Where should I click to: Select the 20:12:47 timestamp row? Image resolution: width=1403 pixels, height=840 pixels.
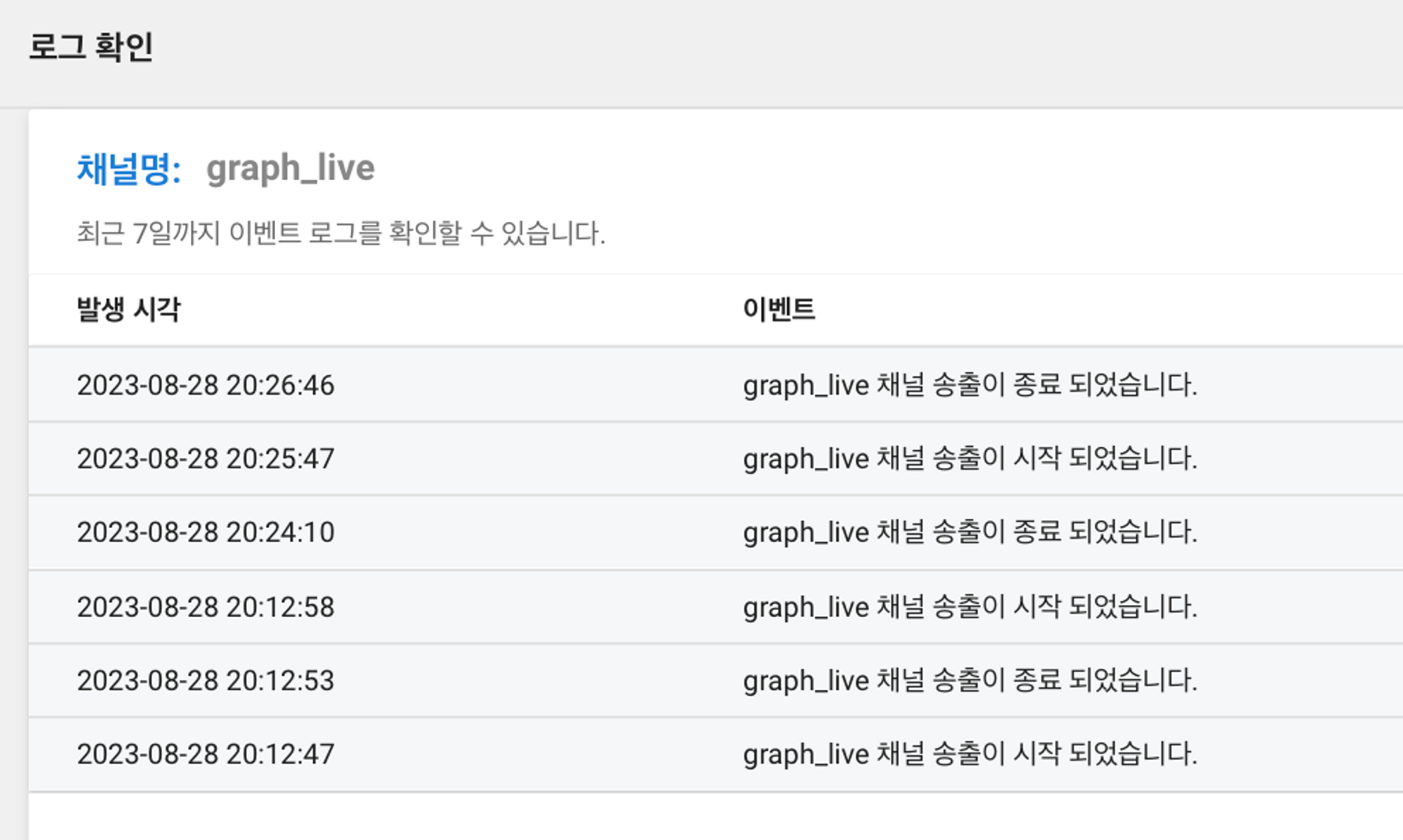click(206, 754)
